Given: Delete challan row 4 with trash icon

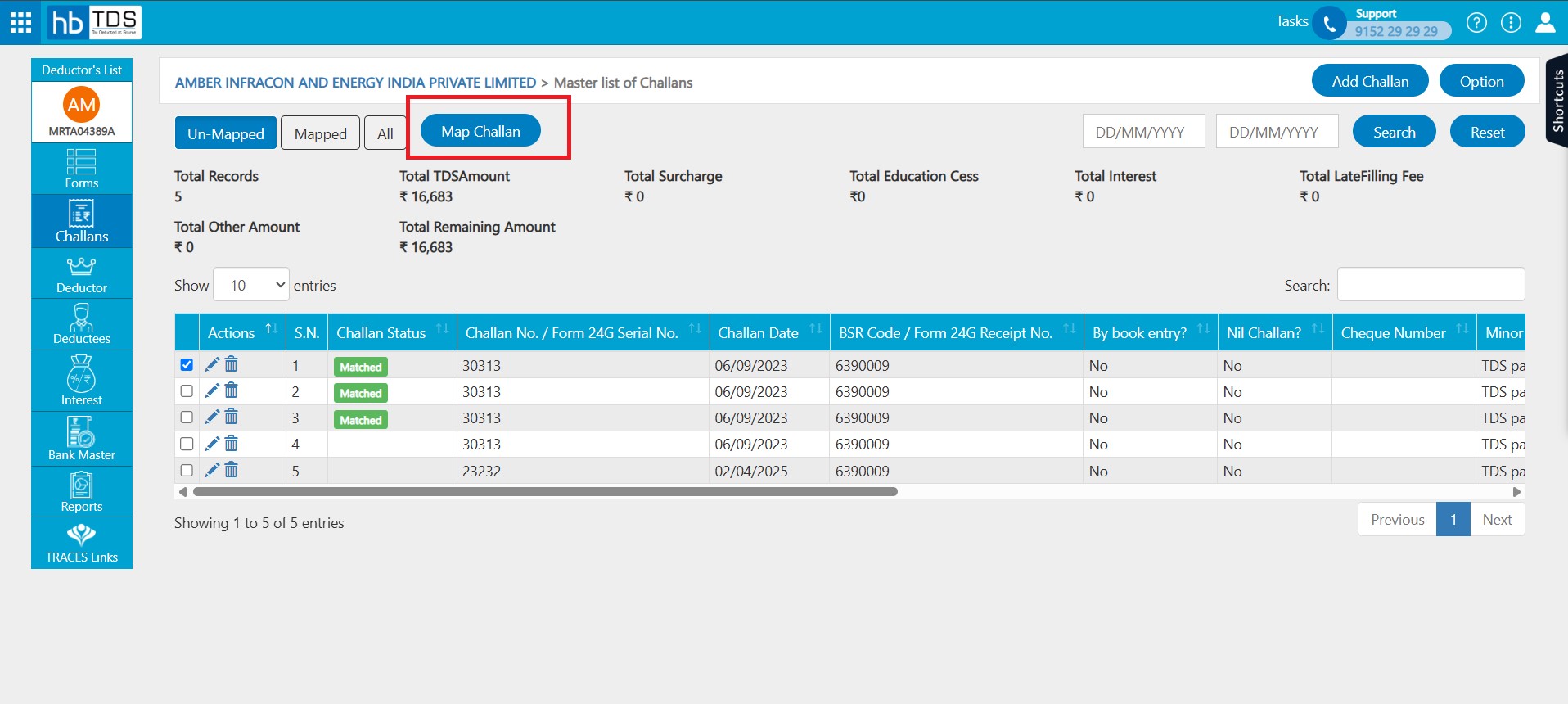Looking at the screenshot, I should coord(232,443).
